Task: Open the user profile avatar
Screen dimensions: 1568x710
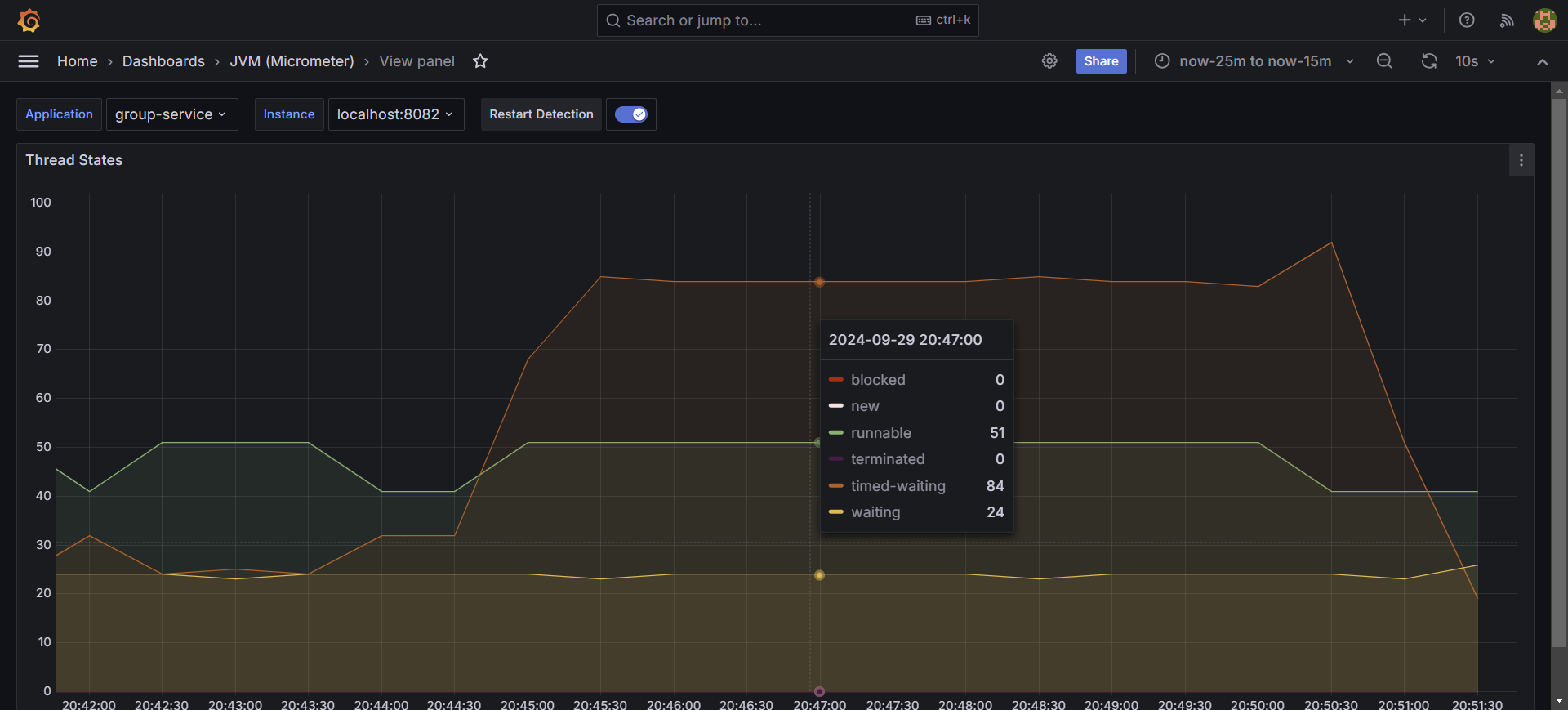Action: pyautogui.click(x=1544, y=20)
